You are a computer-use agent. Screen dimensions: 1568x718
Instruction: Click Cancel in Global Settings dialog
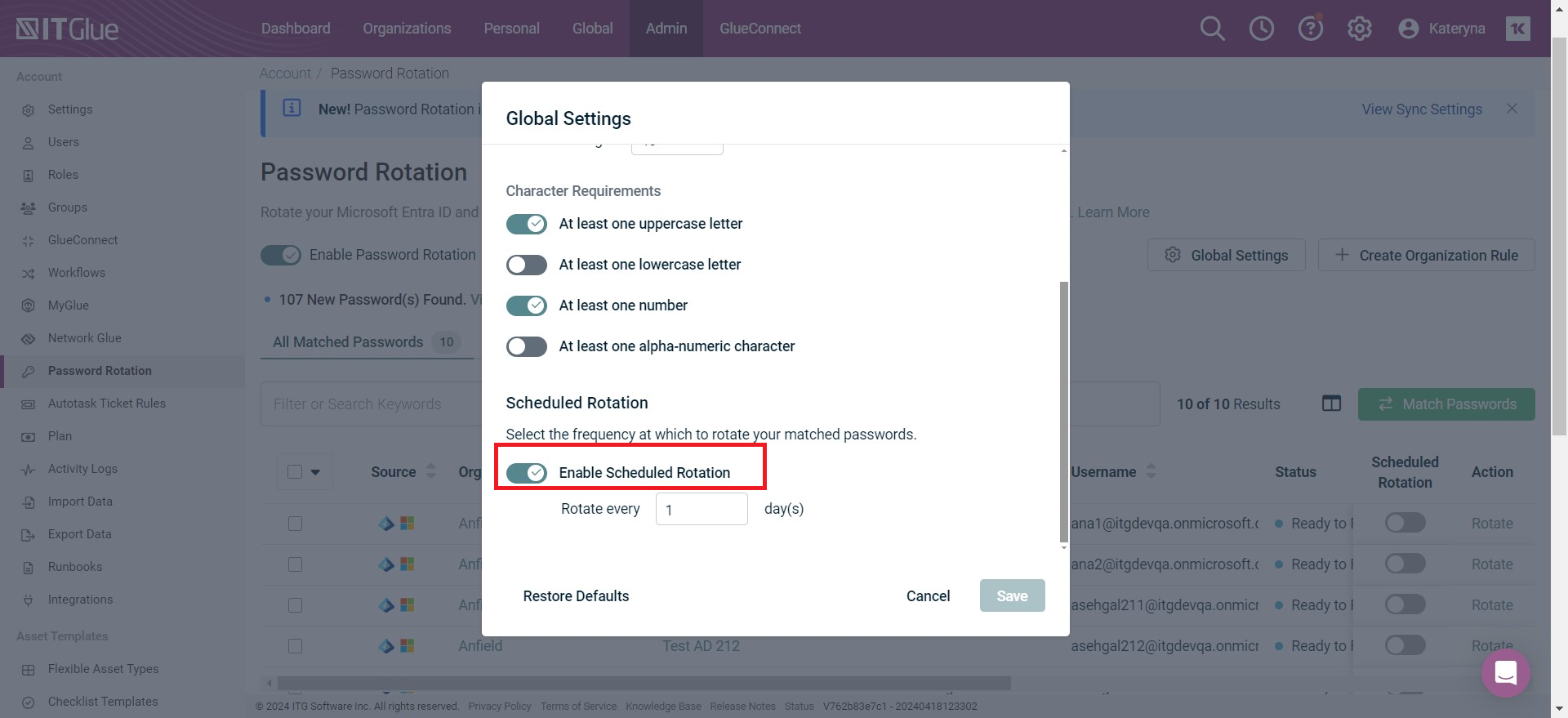[928, 596]
